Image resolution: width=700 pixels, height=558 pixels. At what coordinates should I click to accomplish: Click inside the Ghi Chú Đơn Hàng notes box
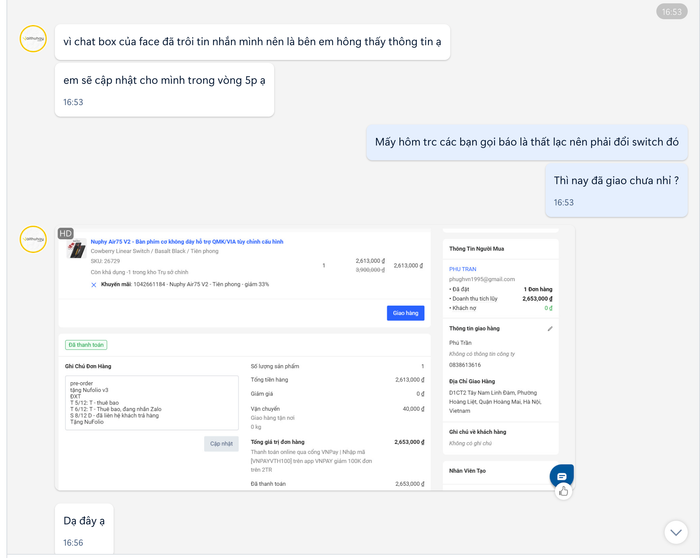[152, 403]
